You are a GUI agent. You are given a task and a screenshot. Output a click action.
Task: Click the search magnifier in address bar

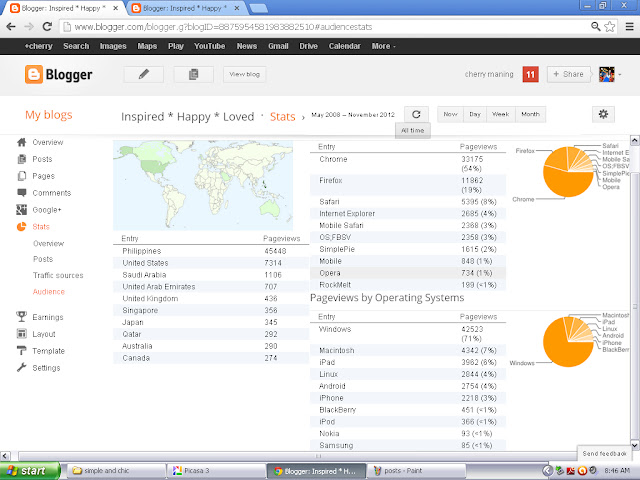pos(596,27)
